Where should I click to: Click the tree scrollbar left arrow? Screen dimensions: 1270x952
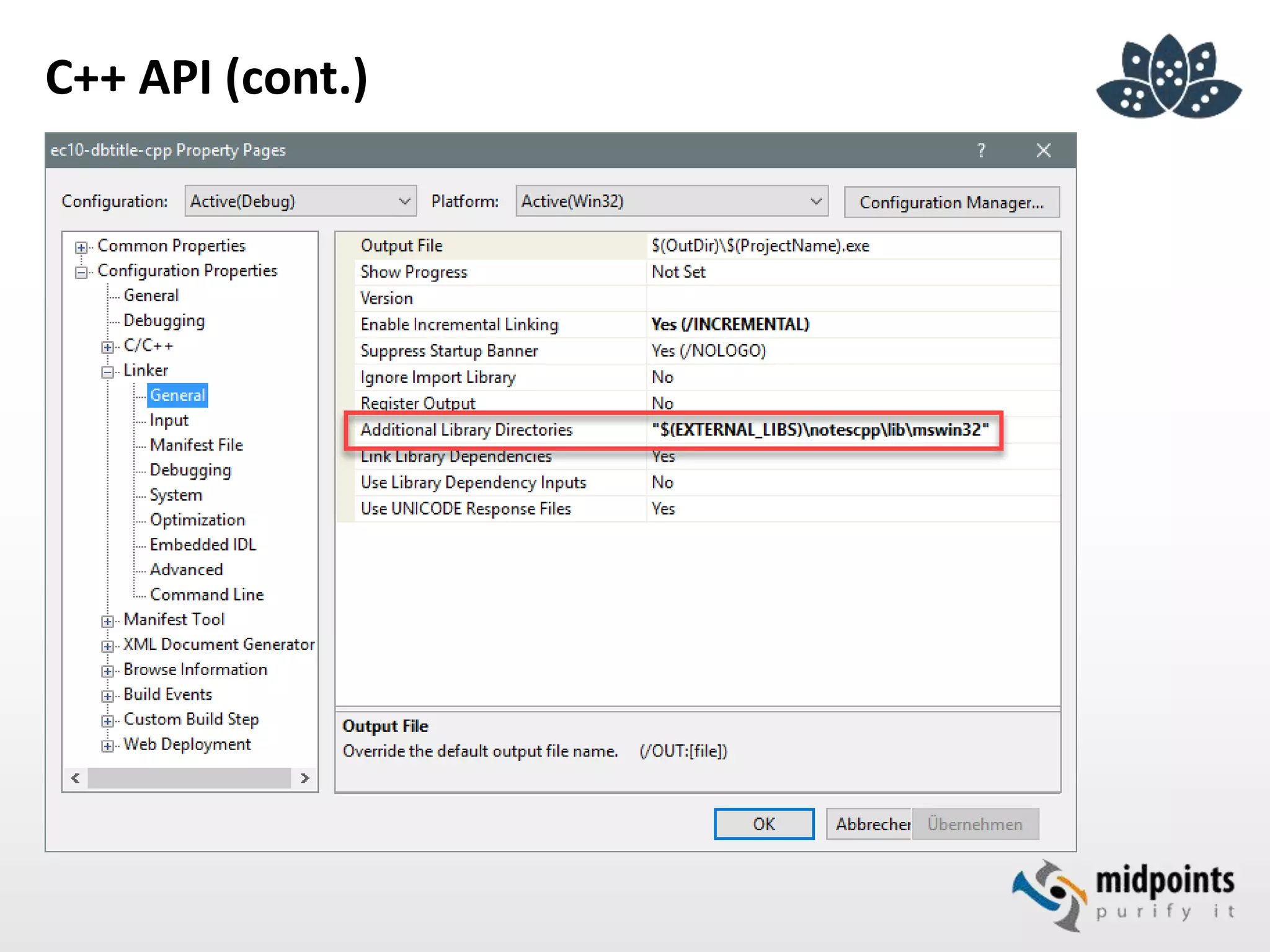click(x=76, y=778)
